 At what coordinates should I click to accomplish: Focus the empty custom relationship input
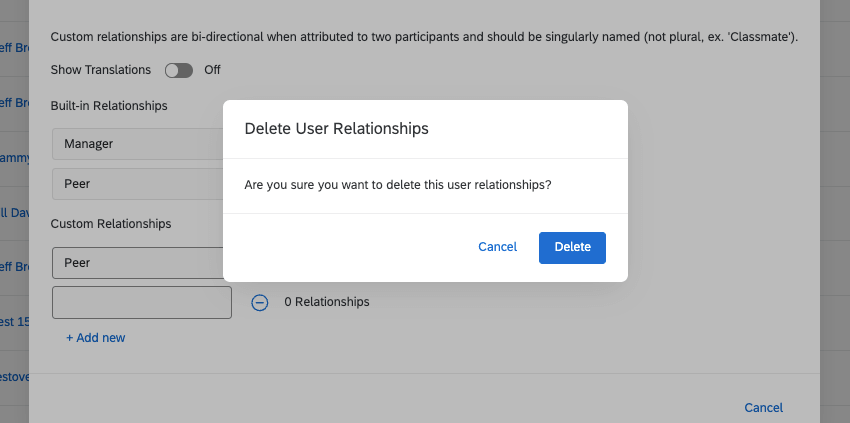tap(142, 302)
